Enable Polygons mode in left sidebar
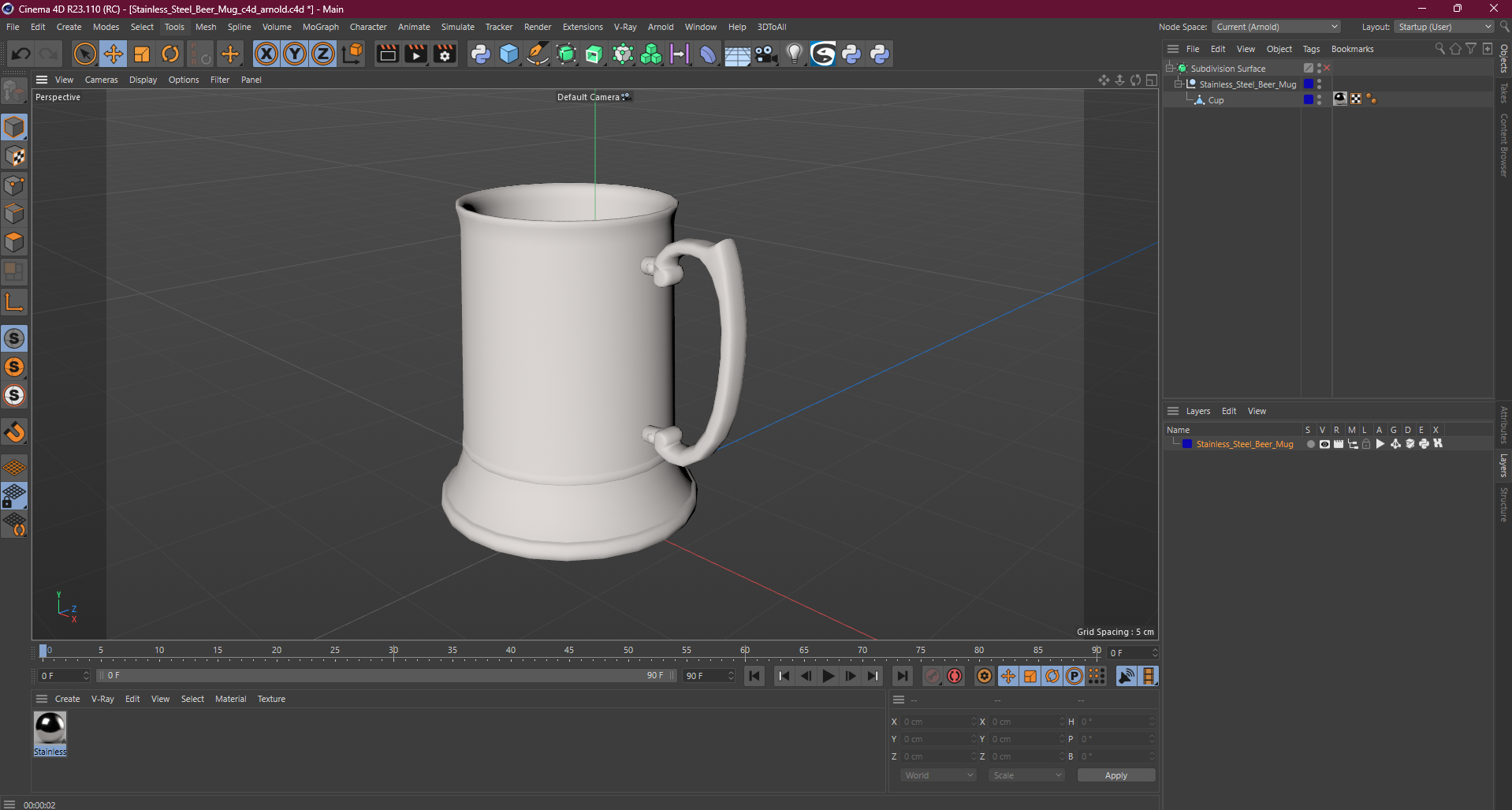 (14, 242)
